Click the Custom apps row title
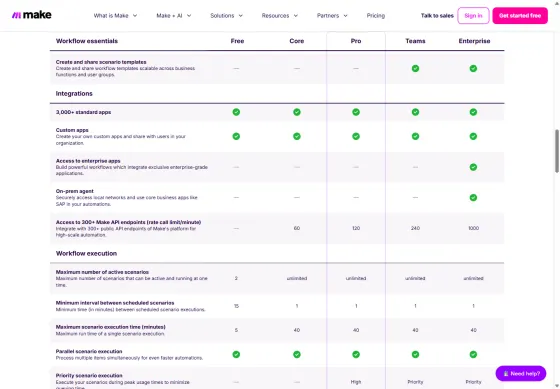Image resolution: width=560 pixels, height=389 pixels. 72,130
